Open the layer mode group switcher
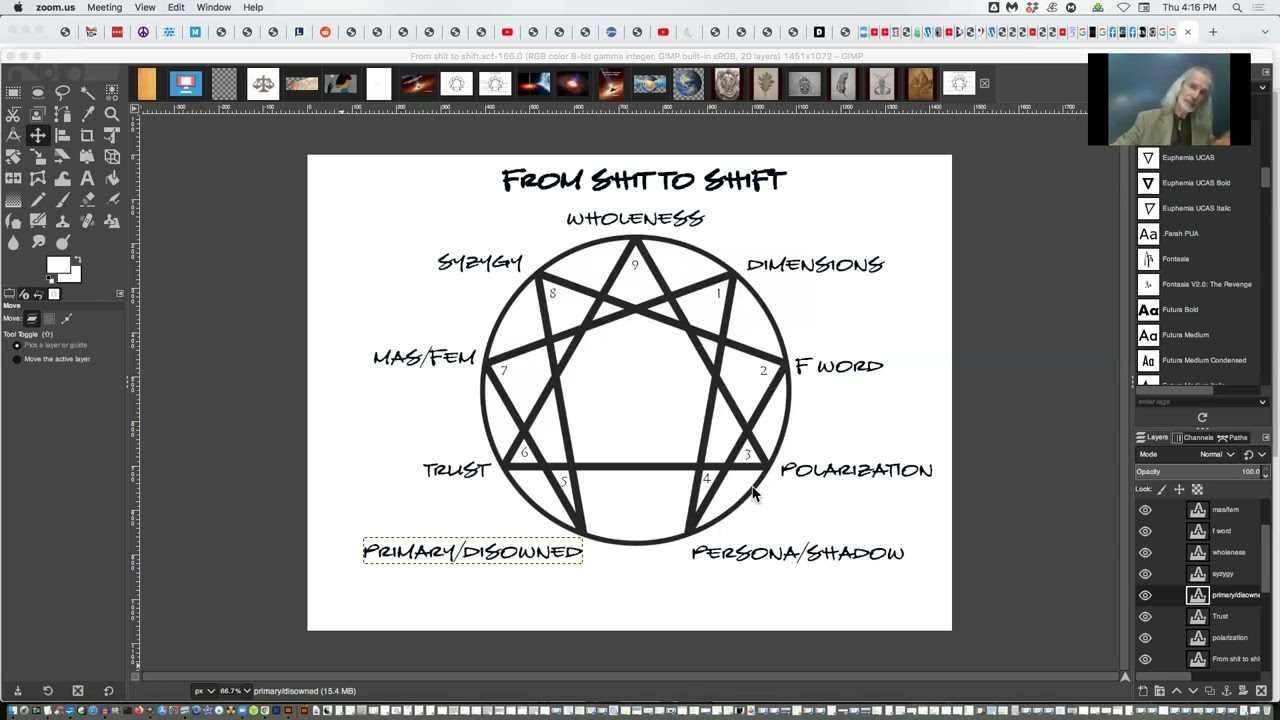 pos(1255,454)
